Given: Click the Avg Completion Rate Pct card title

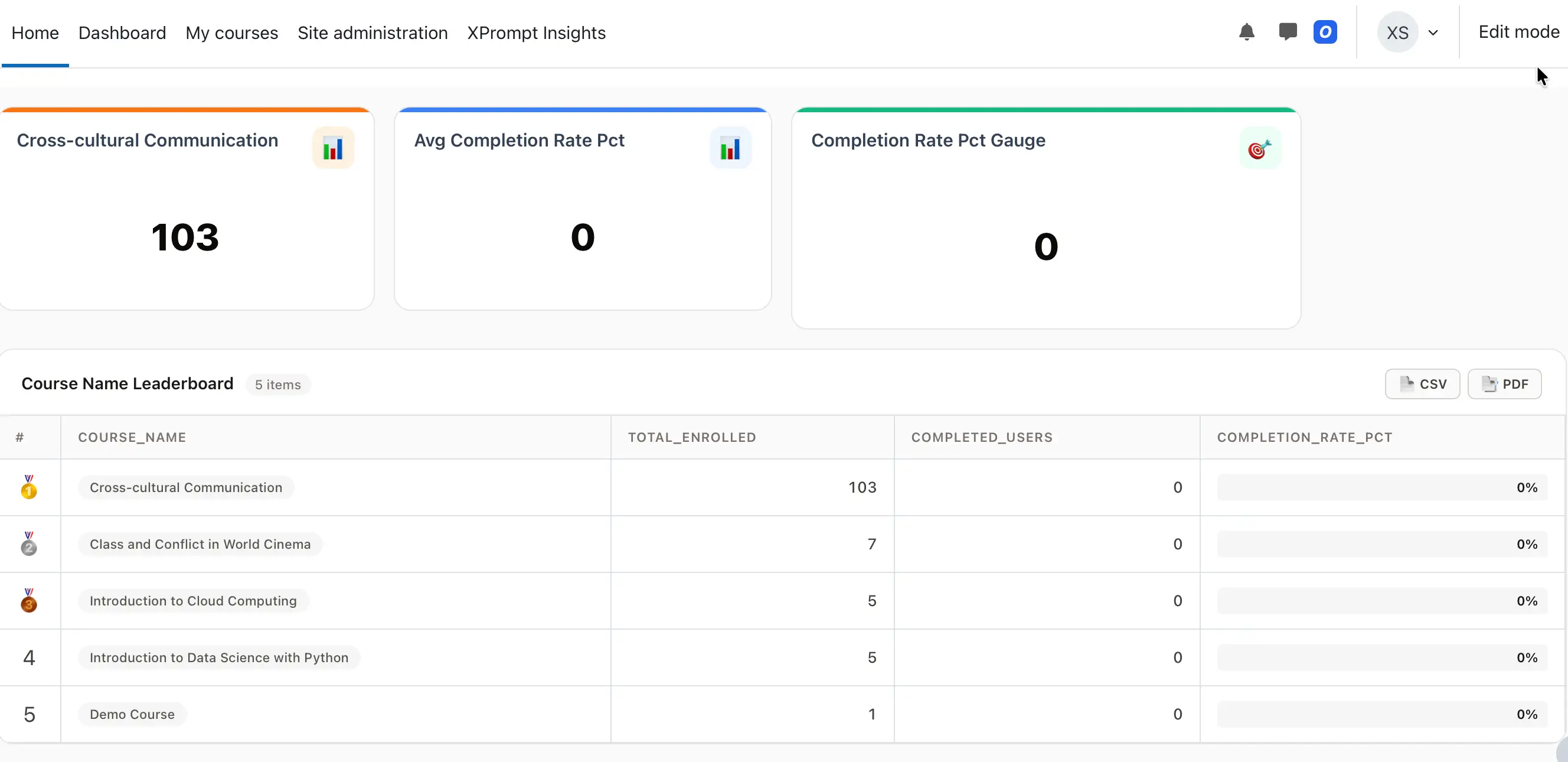Looking at the screenshot, I should click(519, 140).
